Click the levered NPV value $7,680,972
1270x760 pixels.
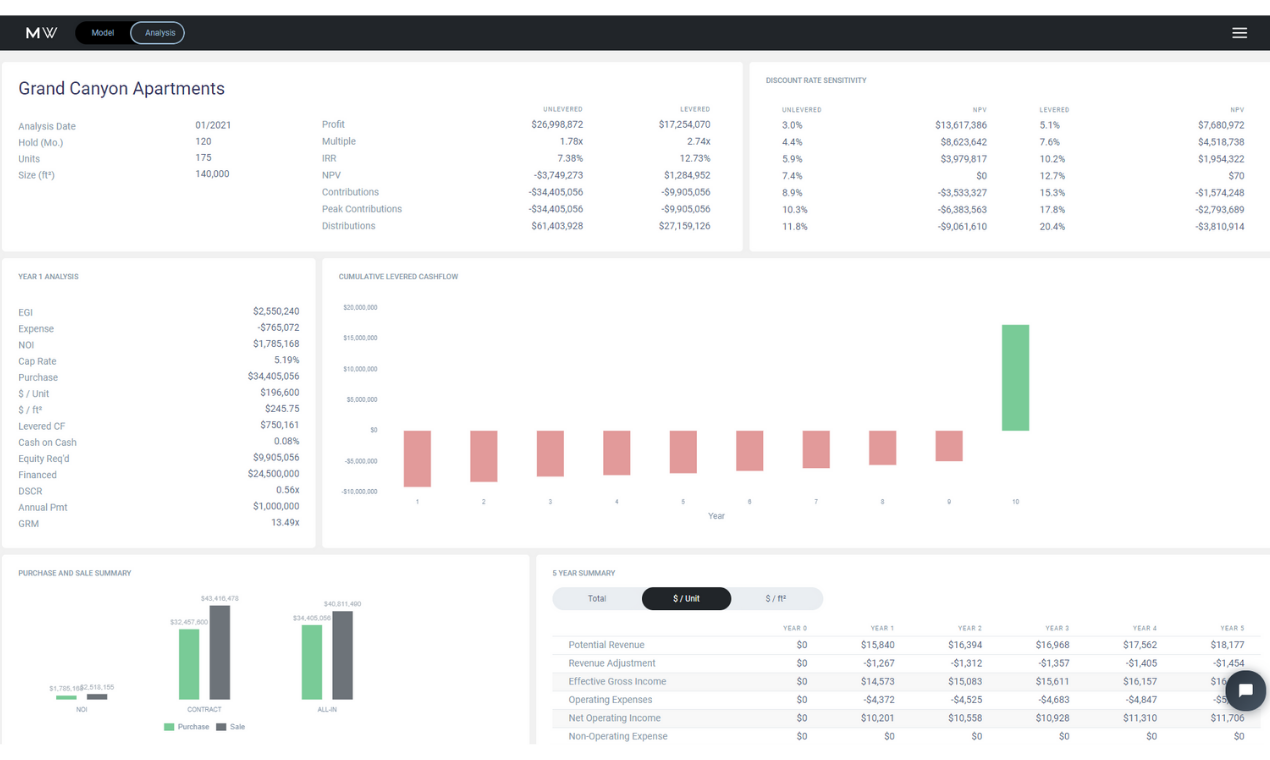point(1221,125)
